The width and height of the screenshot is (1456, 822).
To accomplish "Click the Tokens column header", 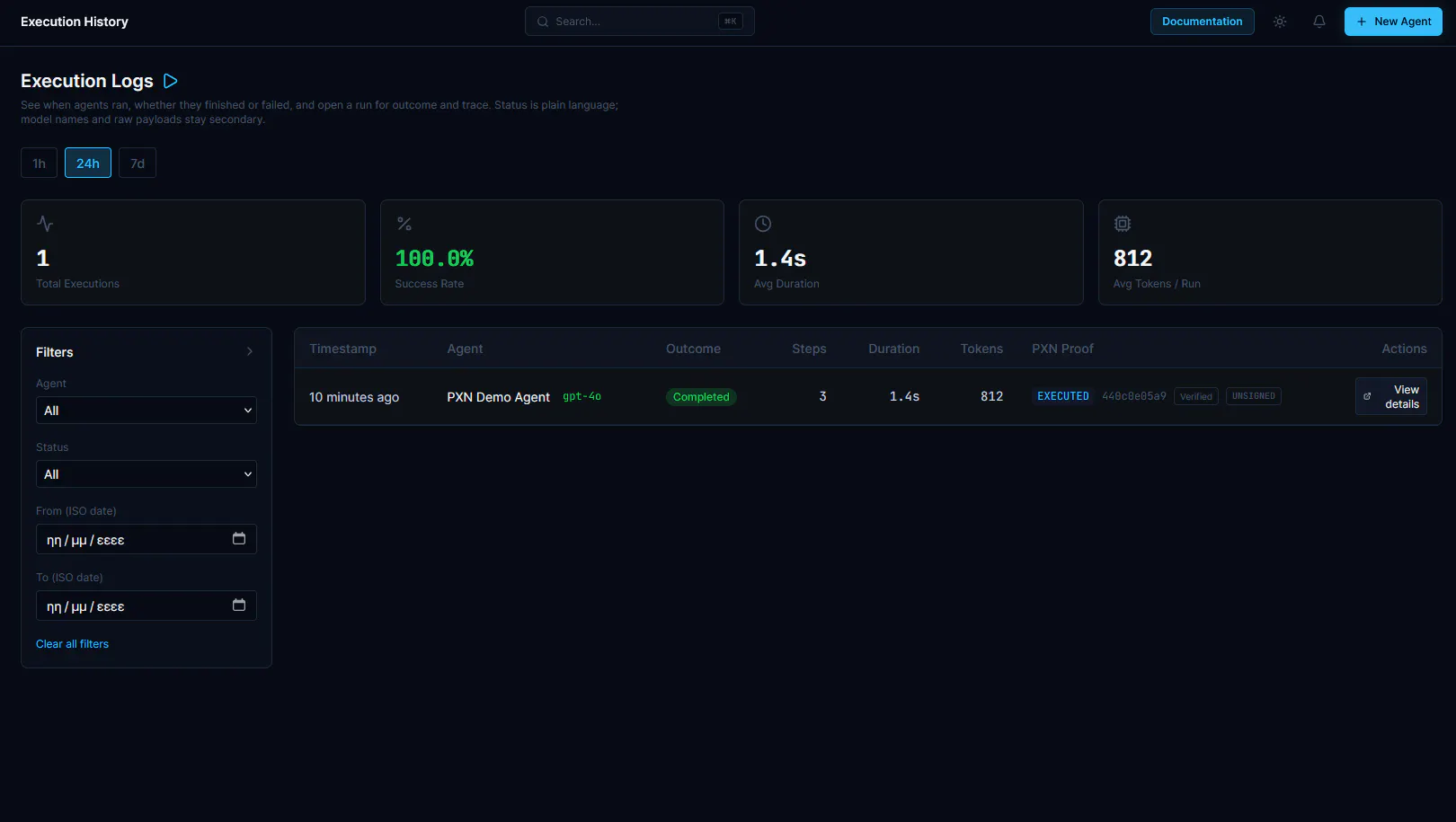I will pyautogui.click(x=981, y=349).
